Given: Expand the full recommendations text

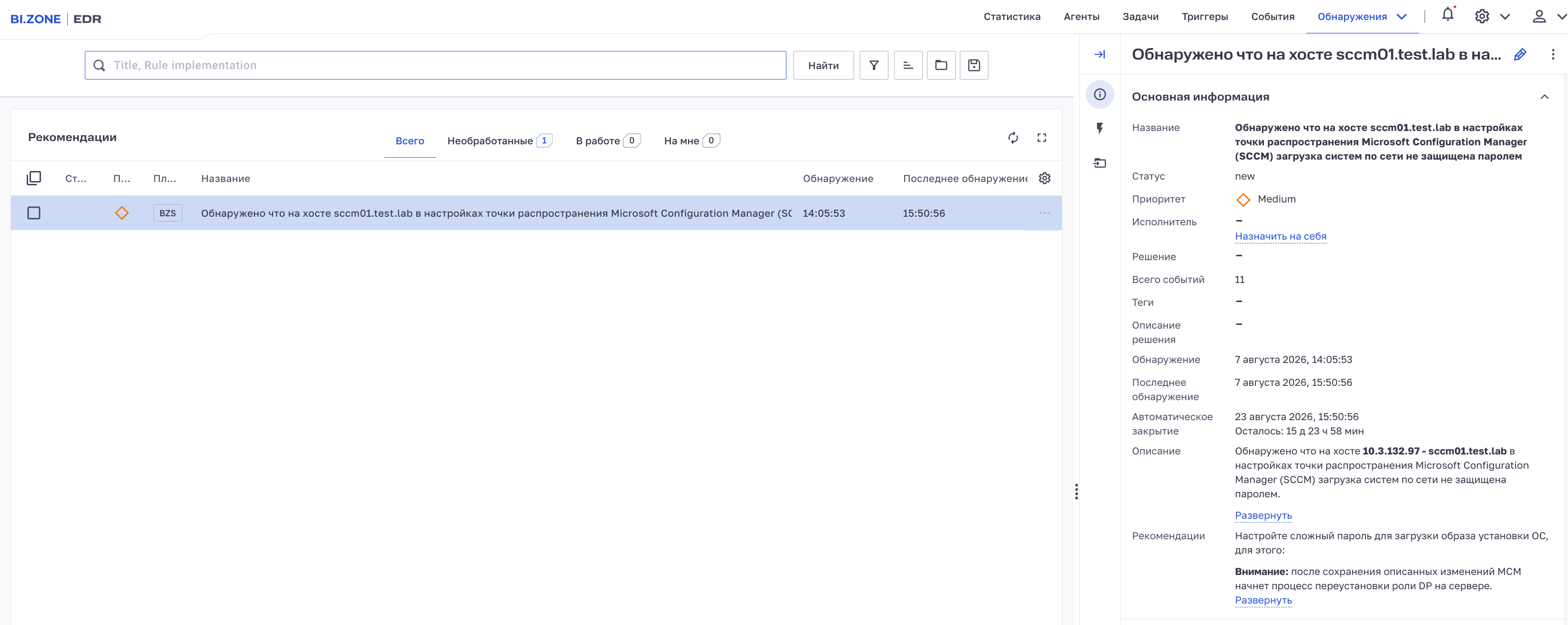Looking at the screenshot, I should pyautogui.click(x=1263, y=600).
